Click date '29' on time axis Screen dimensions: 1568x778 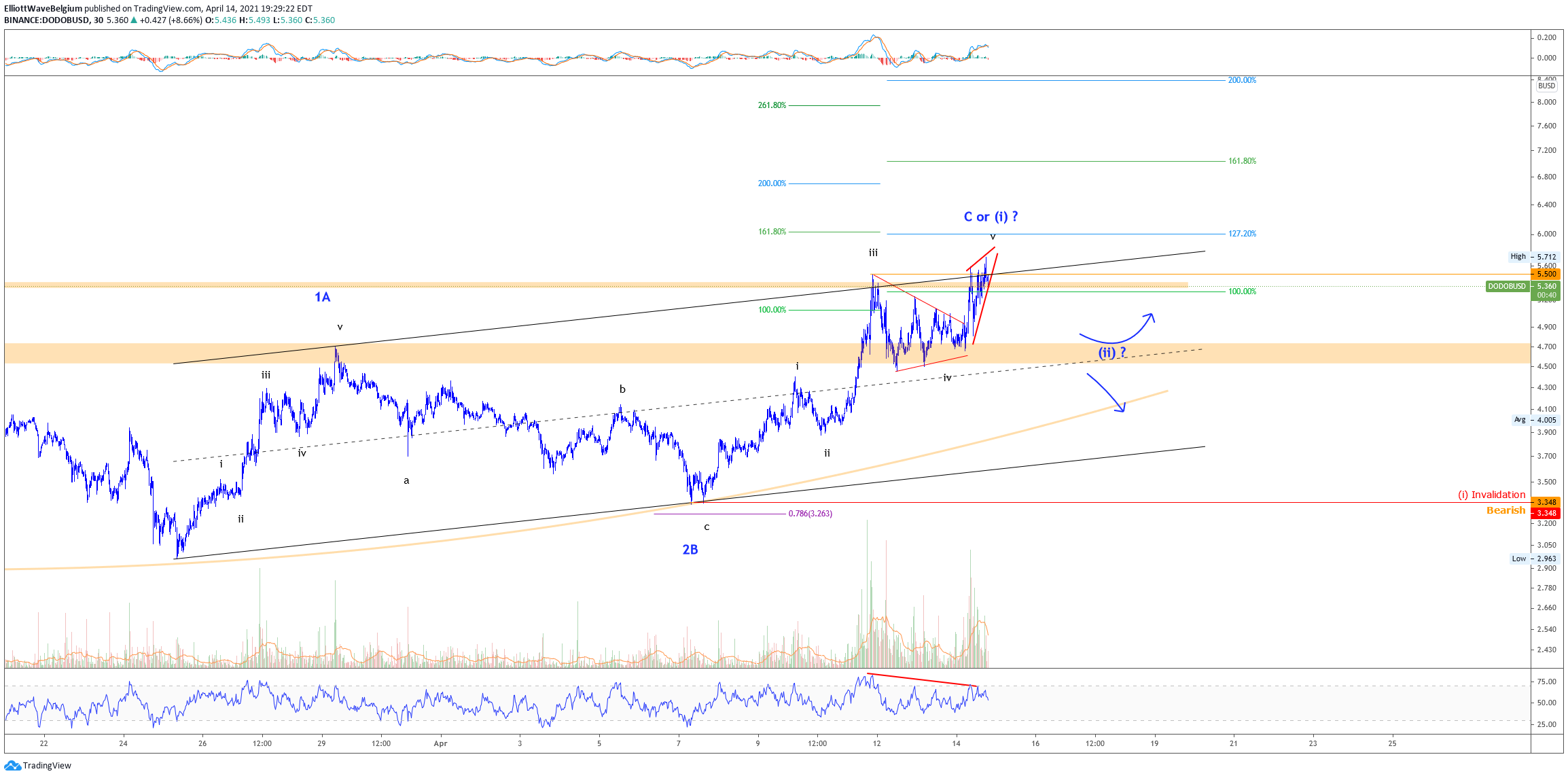321,743
